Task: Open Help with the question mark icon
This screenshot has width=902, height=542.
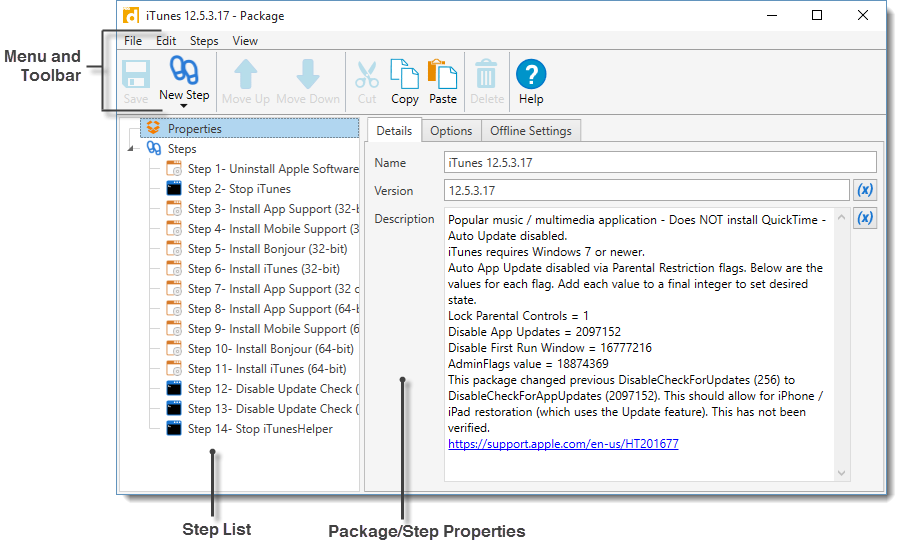Action: pos(531,75)
